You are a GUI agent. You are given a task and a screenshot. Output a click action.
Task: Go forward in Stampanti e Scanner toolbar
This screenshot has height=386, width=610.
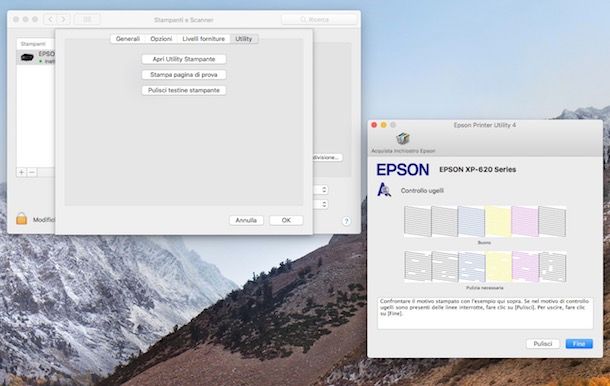click(63, 19)
